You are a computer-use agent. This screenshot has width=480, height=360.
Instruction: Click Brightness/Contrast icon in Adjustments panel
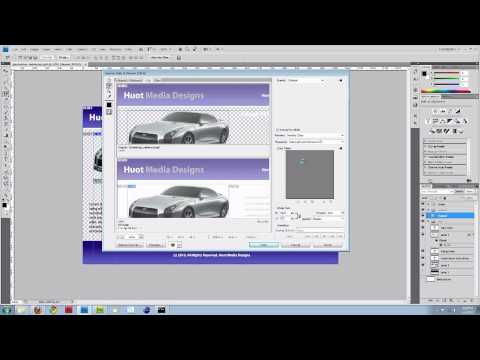435,111
